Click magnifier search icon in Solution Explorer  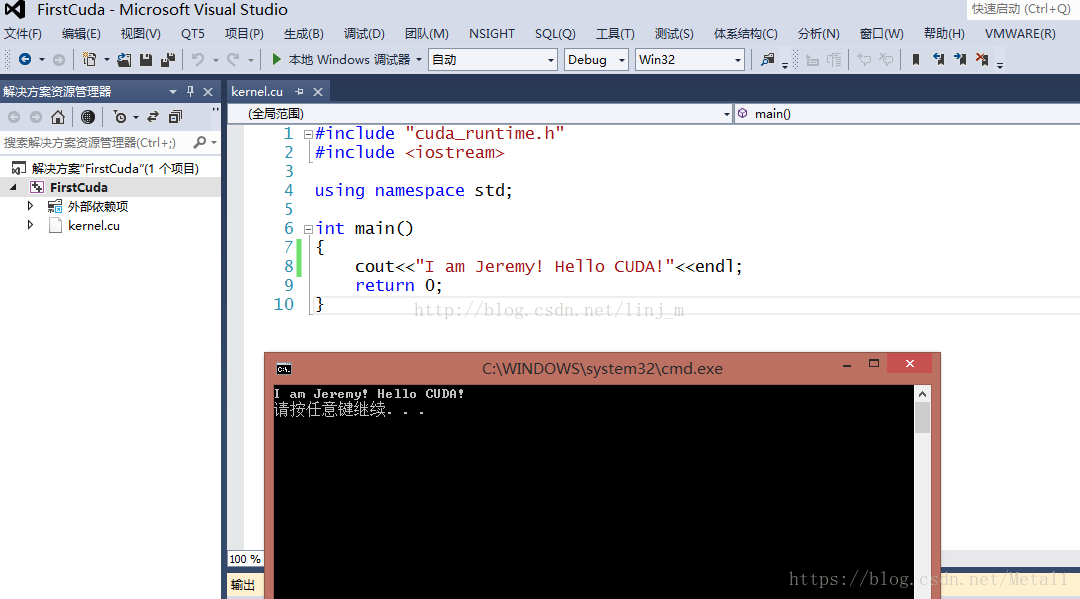[200, 143]
